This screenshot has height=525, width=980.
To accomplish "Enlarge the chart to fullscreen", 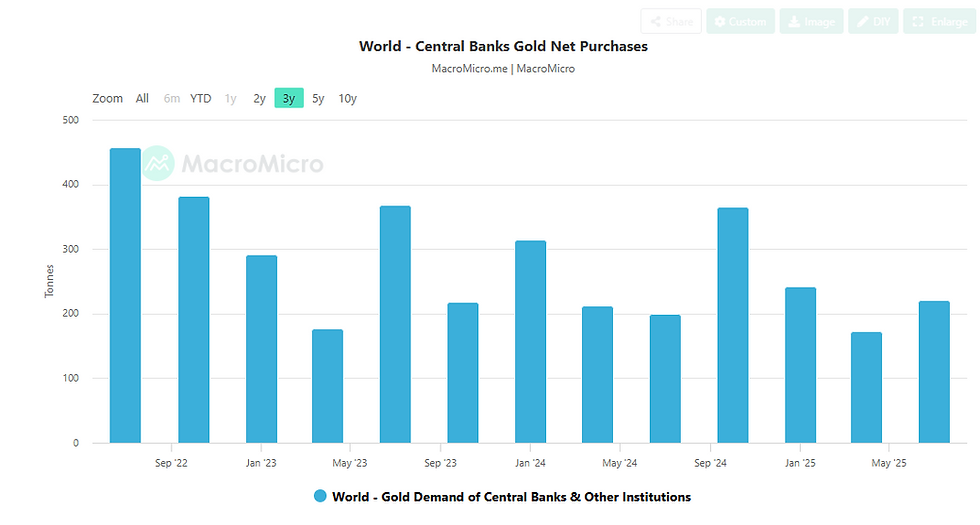I will (x=939, y=21).
